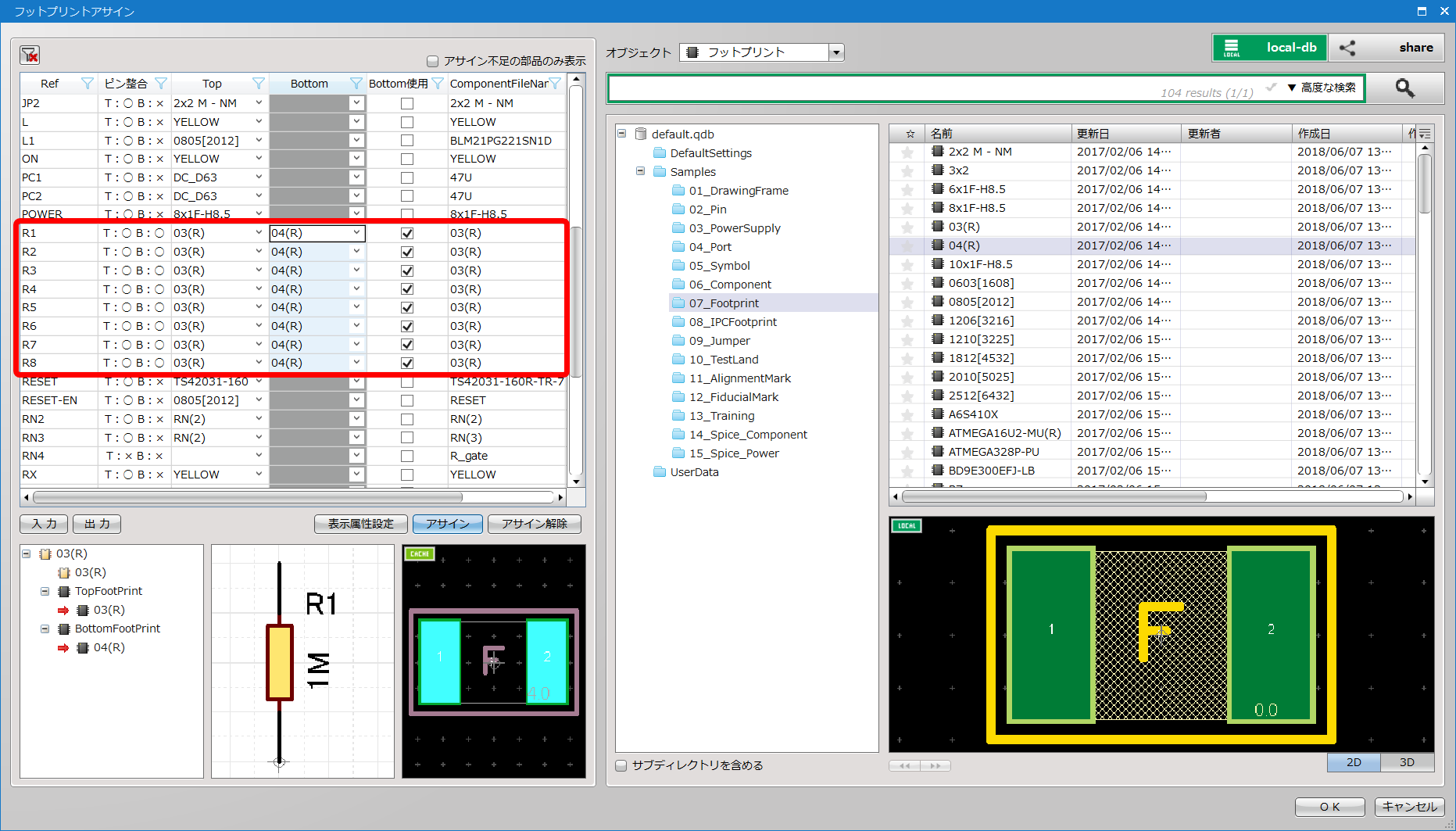Click the Ref column filter icon

tap(88, 84)
